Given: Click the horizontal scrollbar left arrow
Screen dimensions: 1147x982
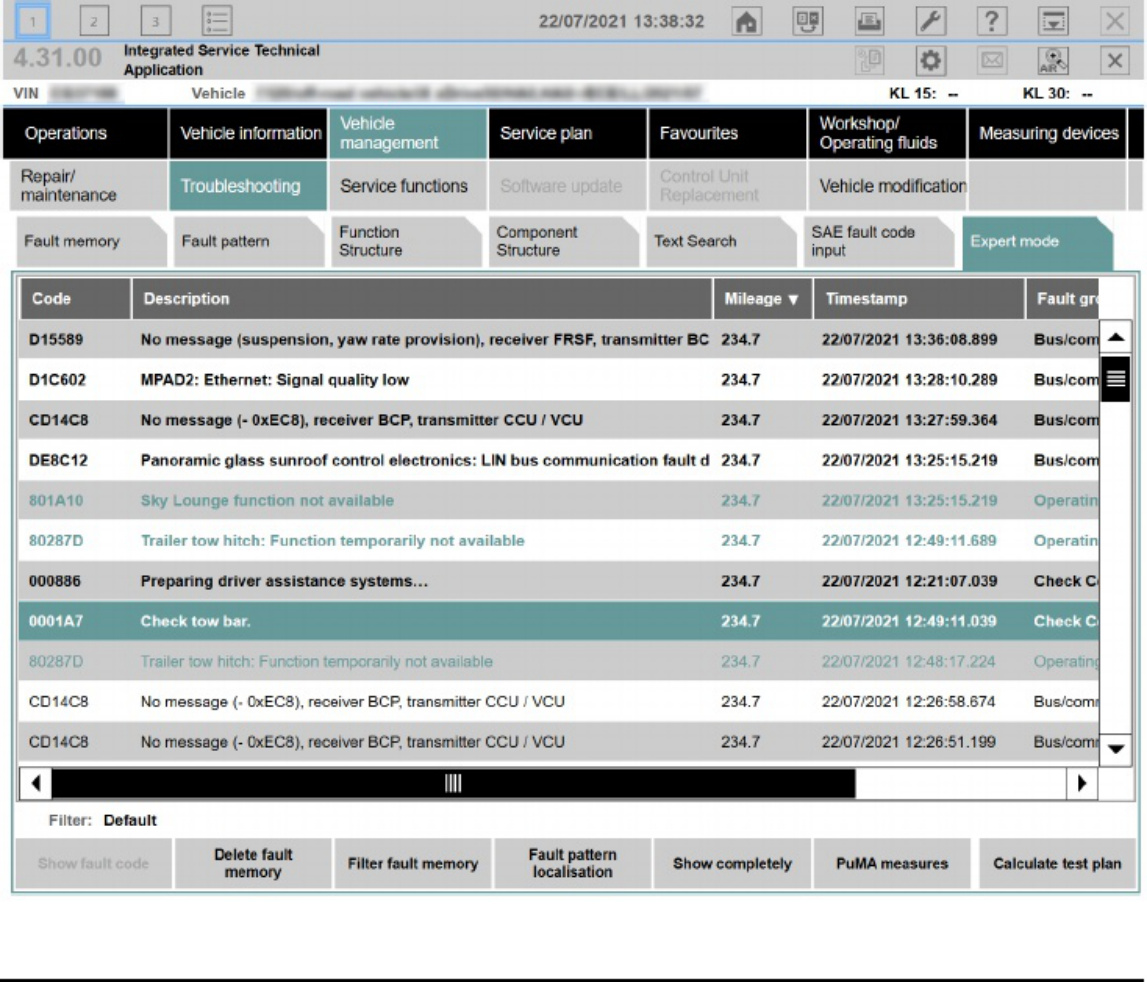Looking at the screenshot, I should coord(35,783).
